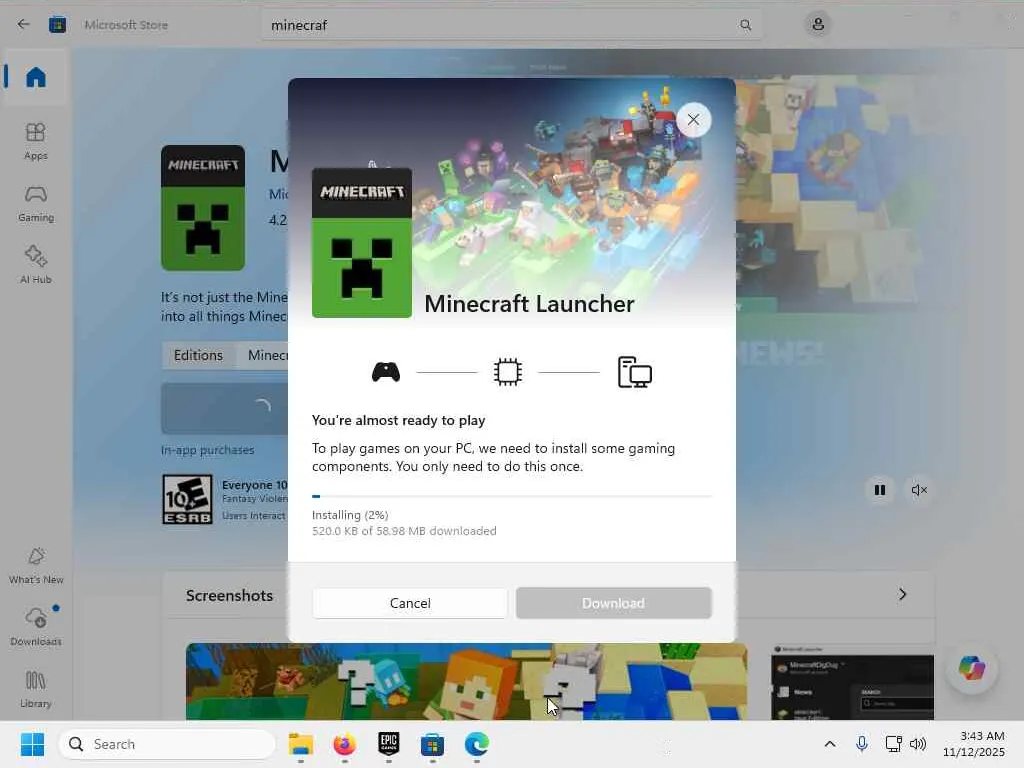This screenshot has height=768, width=1024.
Task: Click the 'You're almost ready to play' heading
Action: (x=398, y=420)
